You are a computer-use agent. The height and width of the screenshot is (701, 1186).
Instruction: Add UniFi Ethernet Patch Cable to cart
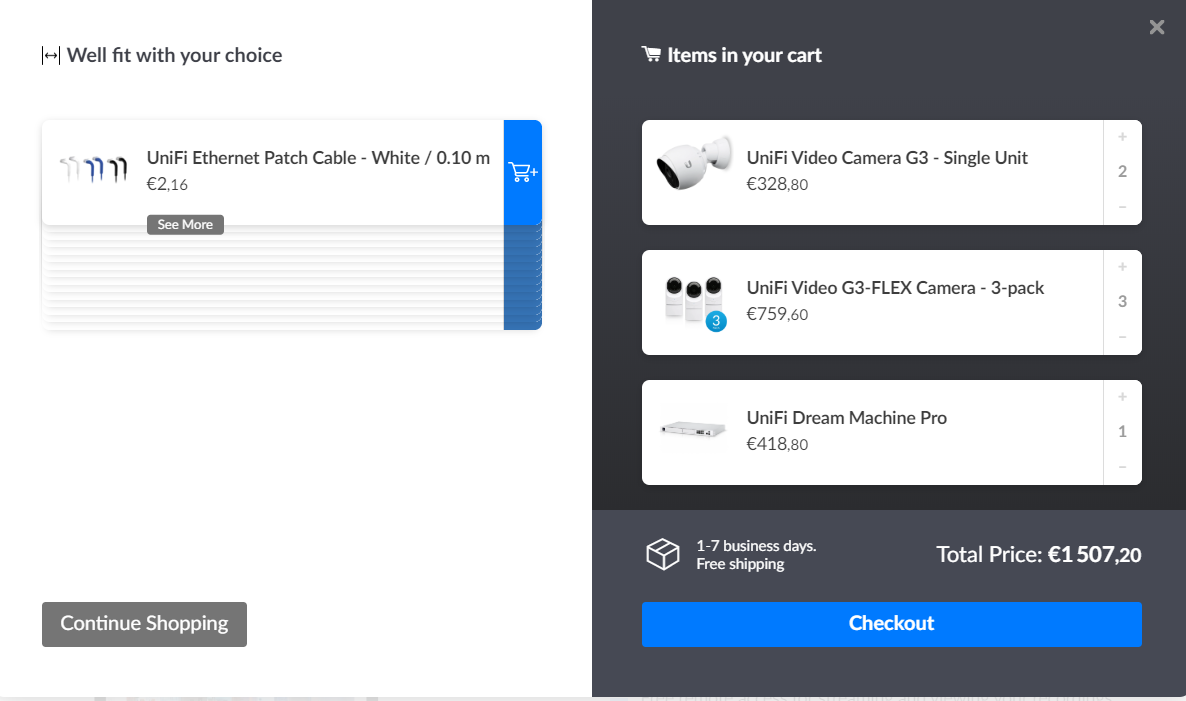522,172
